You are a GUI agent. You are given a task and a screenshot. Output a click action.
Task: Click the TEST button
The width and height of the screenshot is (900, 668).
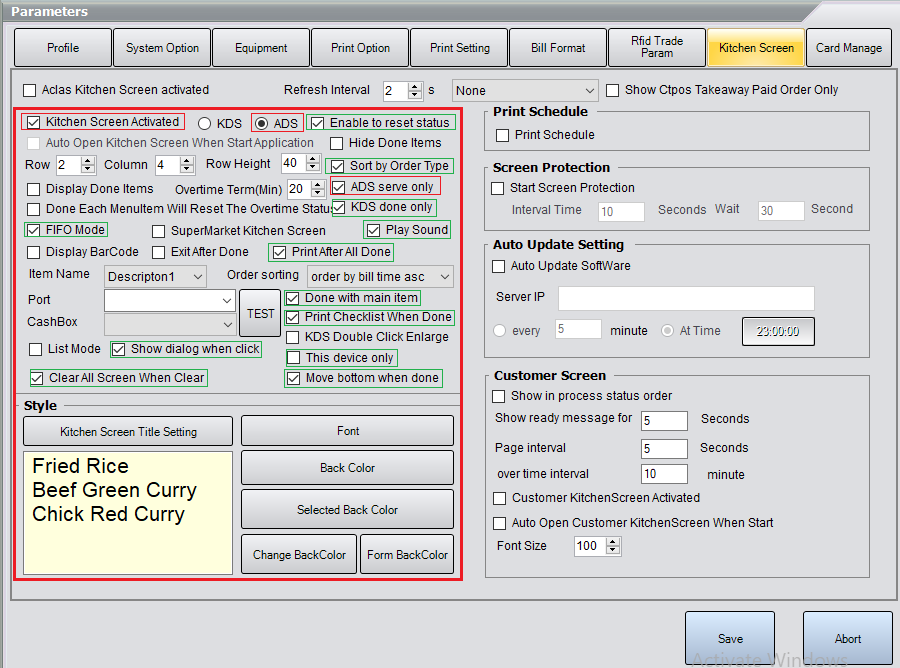[261, 313]
